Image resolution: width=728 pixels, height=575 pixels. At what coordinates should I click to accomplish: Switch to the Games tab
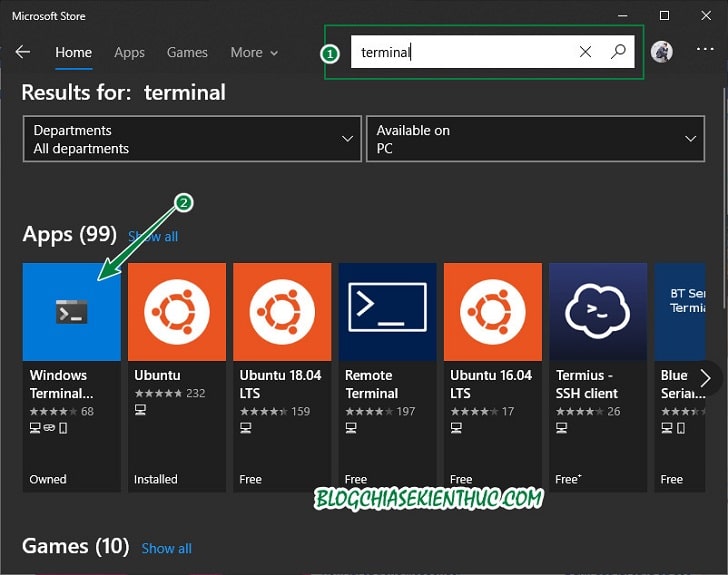pyautogui.click(x=187, y=52)
